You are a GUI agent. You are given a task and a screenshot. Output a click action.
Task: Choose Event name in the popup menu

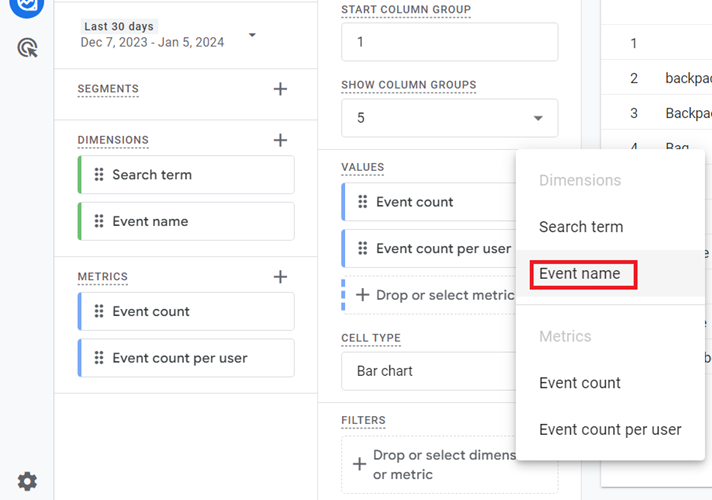pyautogui.click(x=610, y=273)
